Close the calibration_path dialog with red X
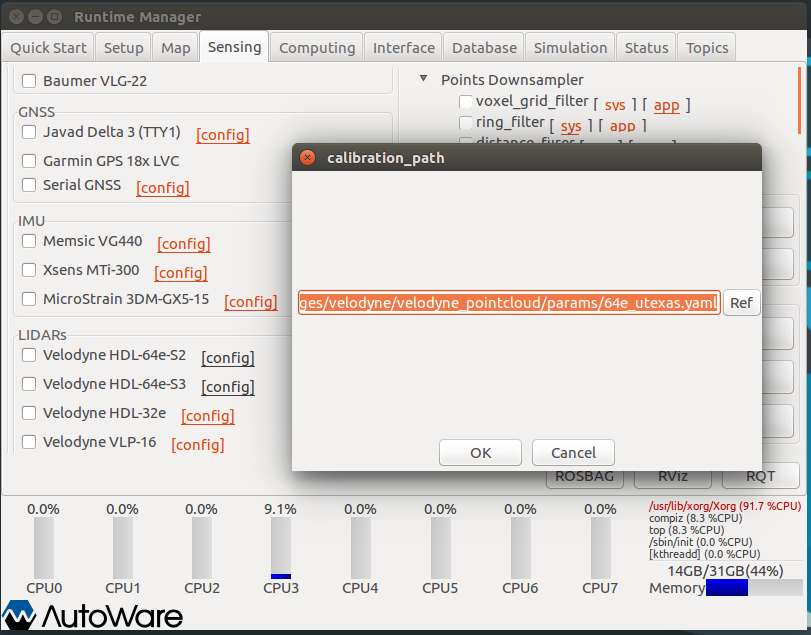 coord(307,157)
